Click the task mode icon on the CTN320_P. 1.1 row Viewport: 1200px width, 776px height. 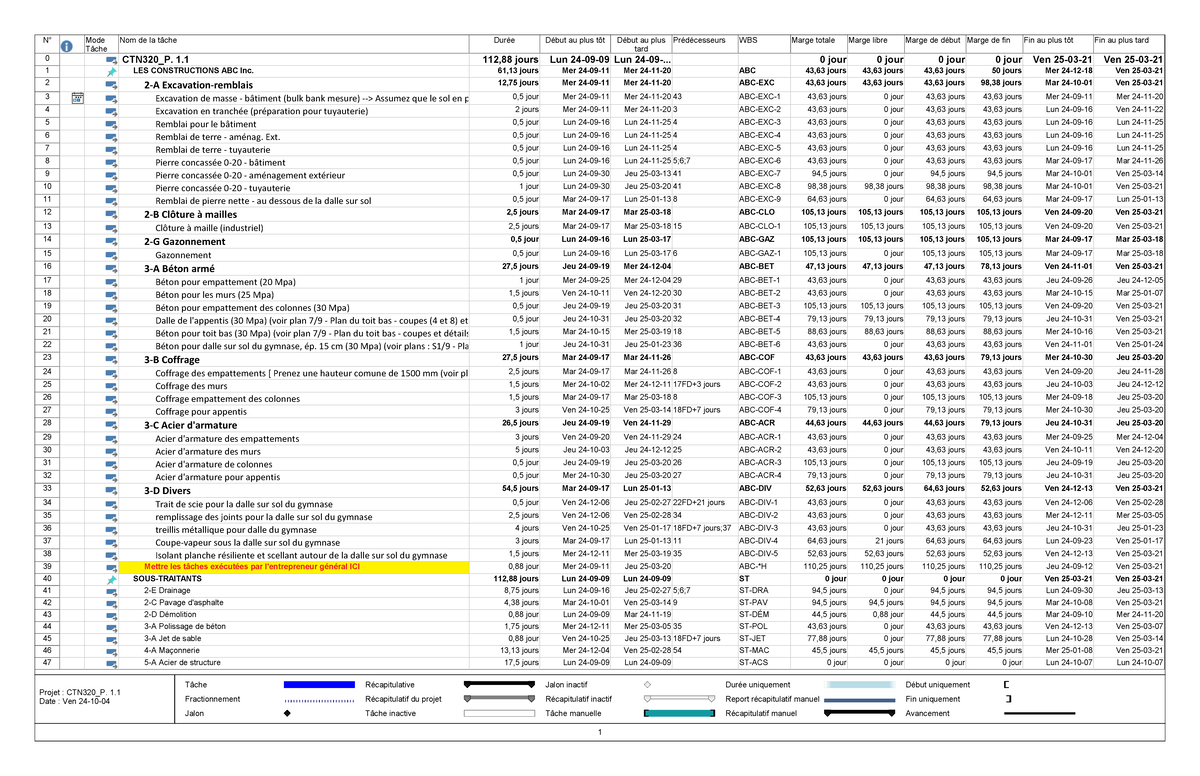point(111,60)
